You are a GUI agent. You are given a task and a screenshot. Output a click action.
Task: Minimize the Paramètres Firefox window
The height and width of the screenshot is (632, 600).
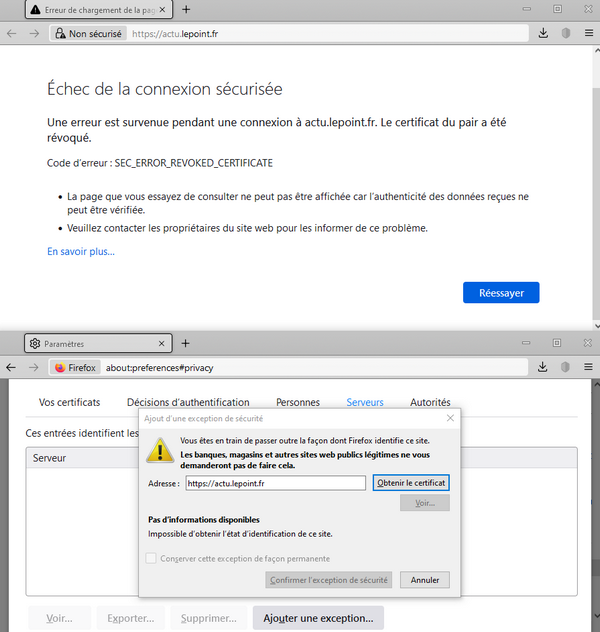coord(526,343)
